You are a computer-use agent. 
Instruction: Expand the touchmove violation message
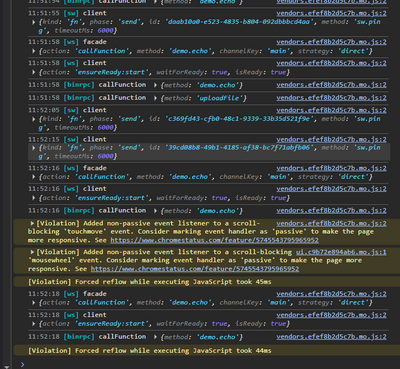(32, 223)
